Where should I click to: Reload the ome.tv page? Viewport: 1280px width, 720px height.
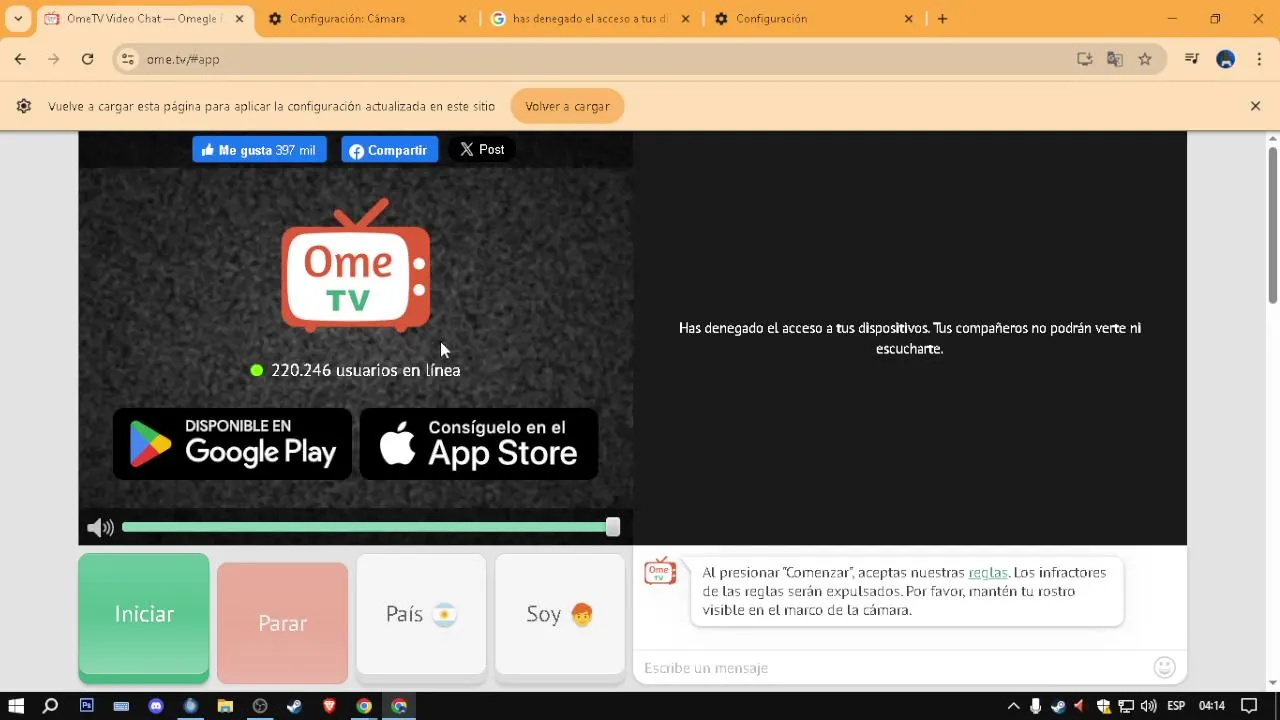[88, 59]
